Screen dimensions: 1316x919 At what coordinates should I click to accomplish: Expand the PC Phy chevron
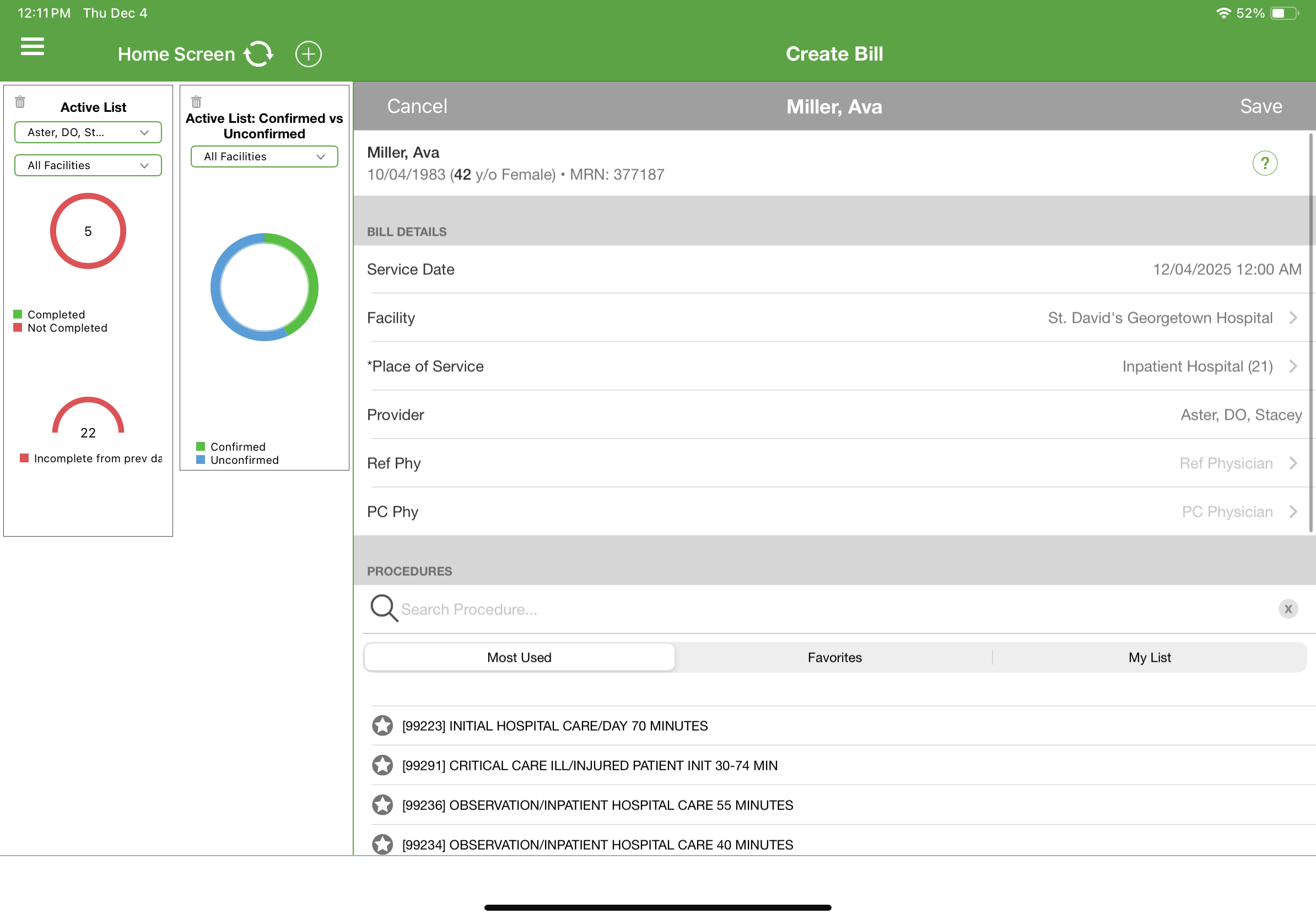(x=1293, y=512)
